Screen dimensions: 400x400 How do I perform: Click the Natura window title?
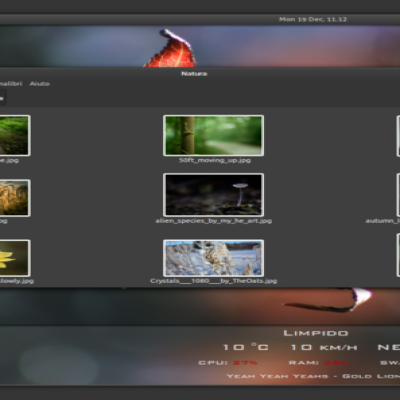(194, 74)
